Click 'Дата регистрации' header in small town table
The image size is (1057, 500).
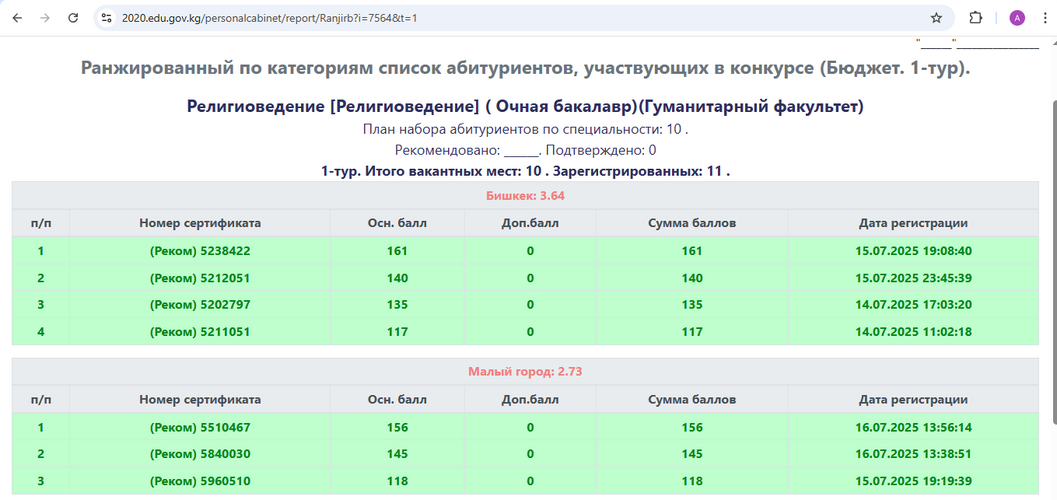[913, 399]
